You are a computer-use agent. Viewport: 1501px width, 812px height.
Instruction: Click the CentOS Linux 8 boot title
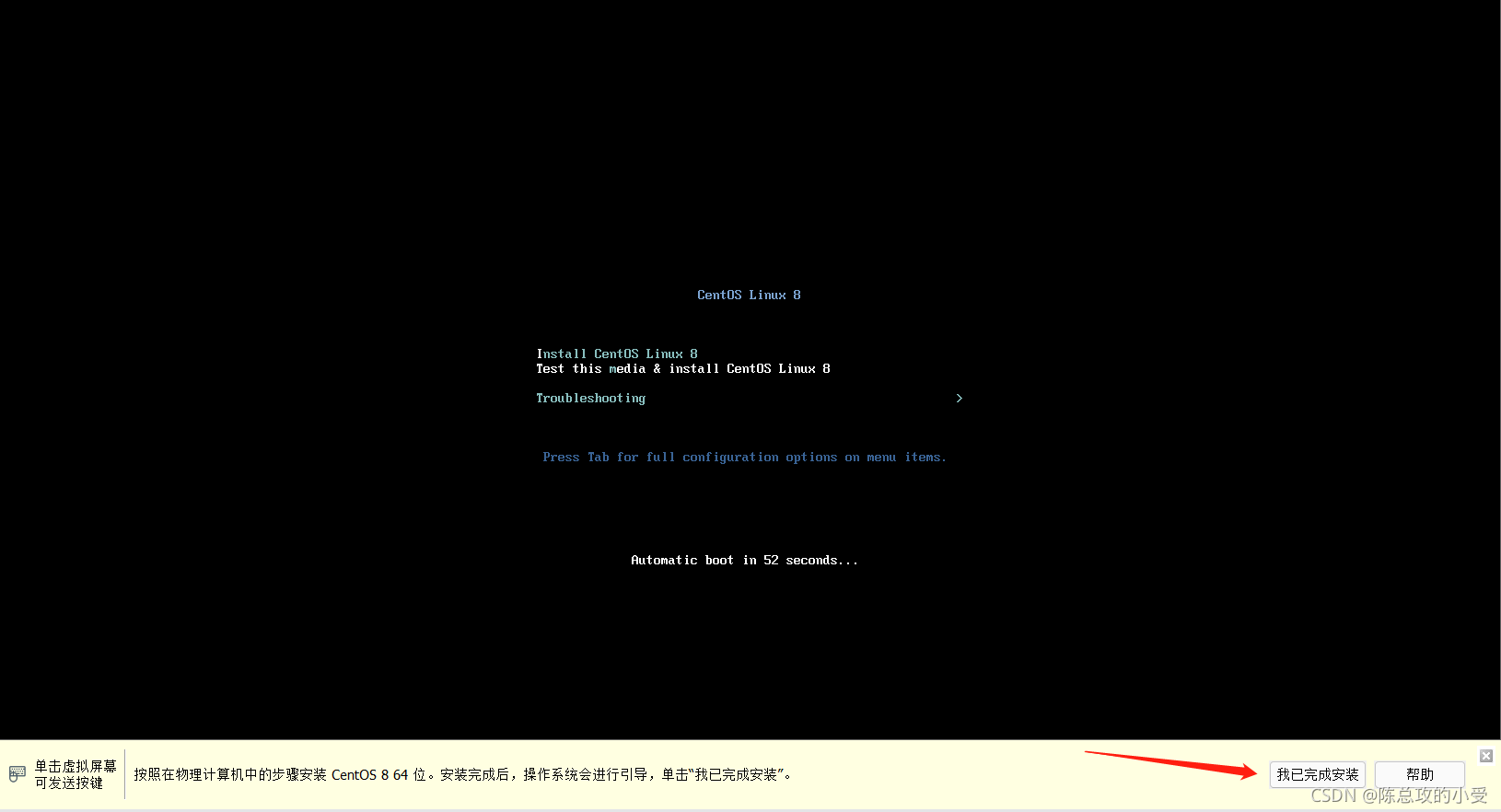coord(748,295)
